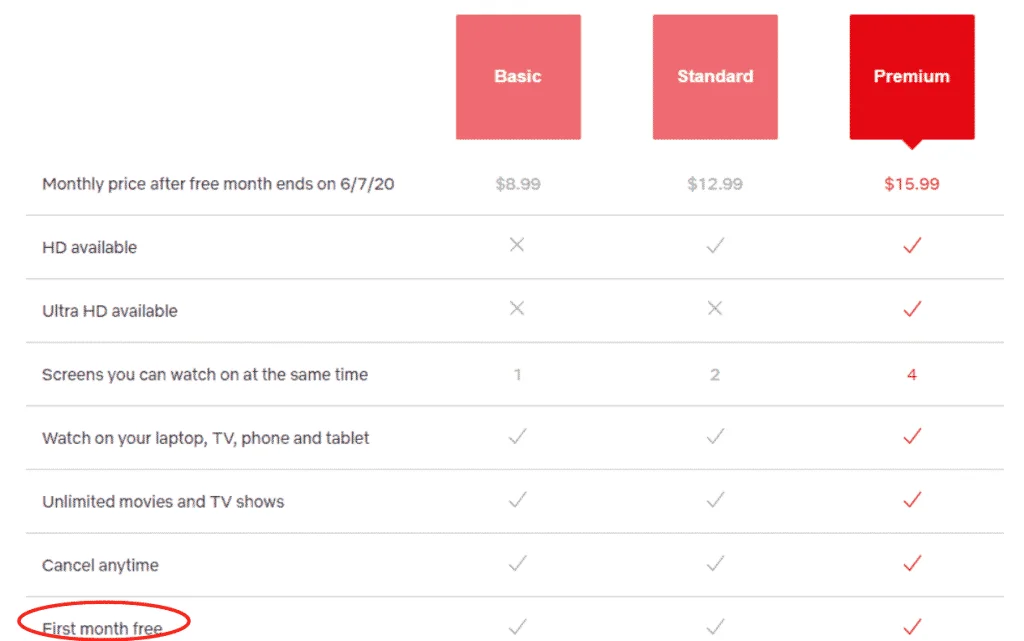Click Basic checkmark for laptop, TV, phone row
This screenshot has width=1024, height=641.
click(518, 436)
